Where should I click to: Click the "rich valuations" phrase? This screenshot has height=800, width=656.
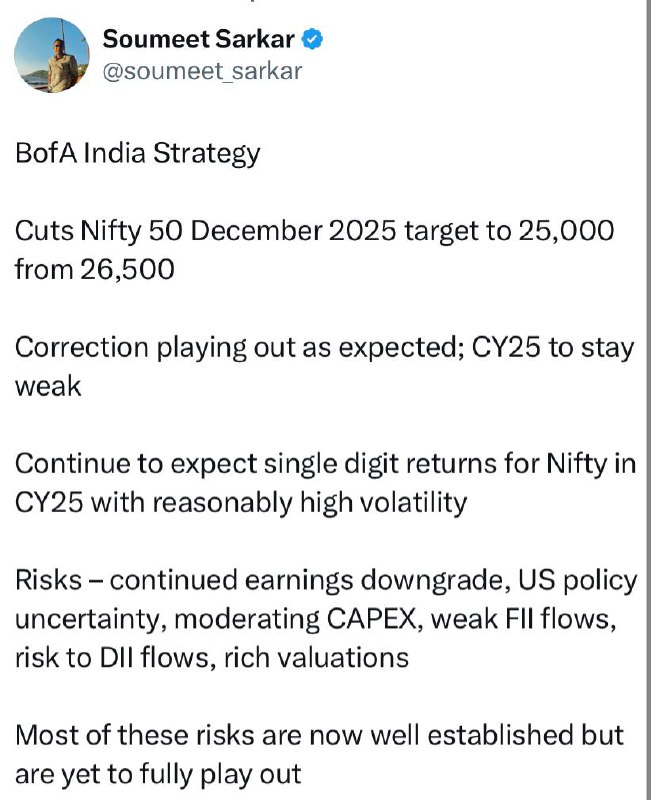click(x=316, y=658)
